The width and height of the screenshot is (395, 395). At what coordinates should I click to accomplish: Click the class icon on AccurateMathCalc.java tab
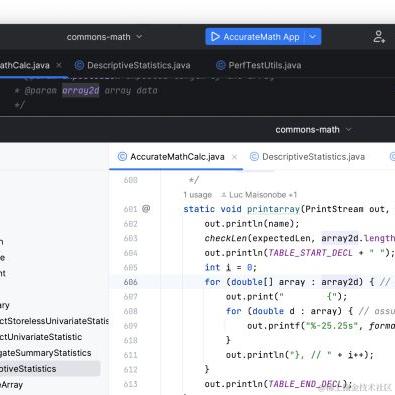[122, 157]
